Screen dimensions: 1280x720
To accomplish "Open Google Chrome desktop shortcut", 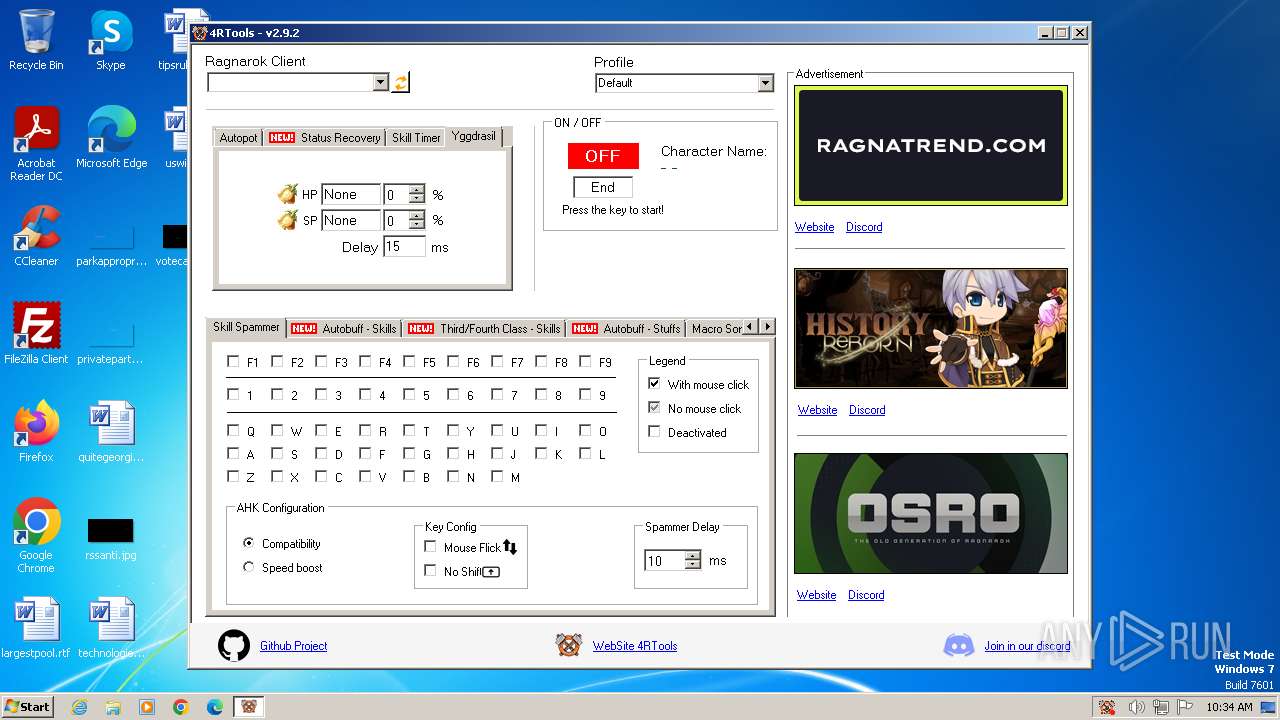I will [36, 536].
